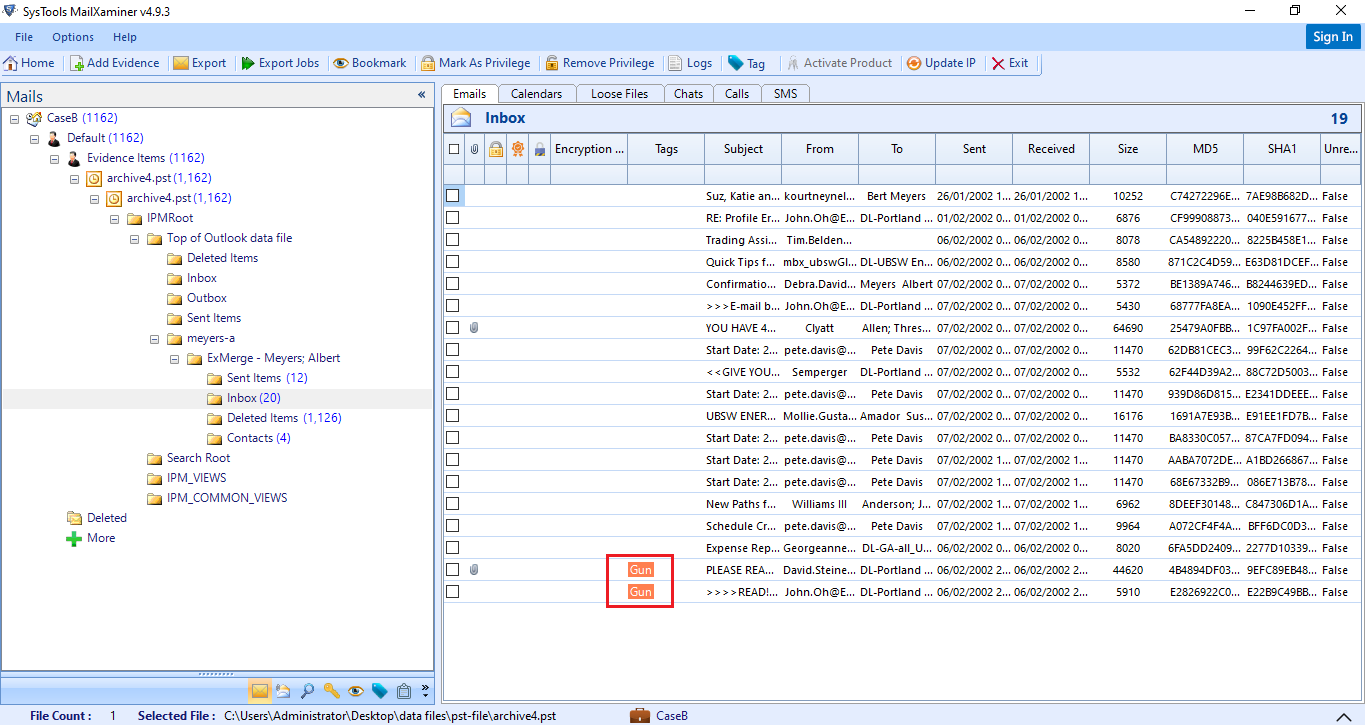Toggle the select-all checkbox in the email list header
The height and width of the screenshot is (725, 1365).
coord(453,148)
